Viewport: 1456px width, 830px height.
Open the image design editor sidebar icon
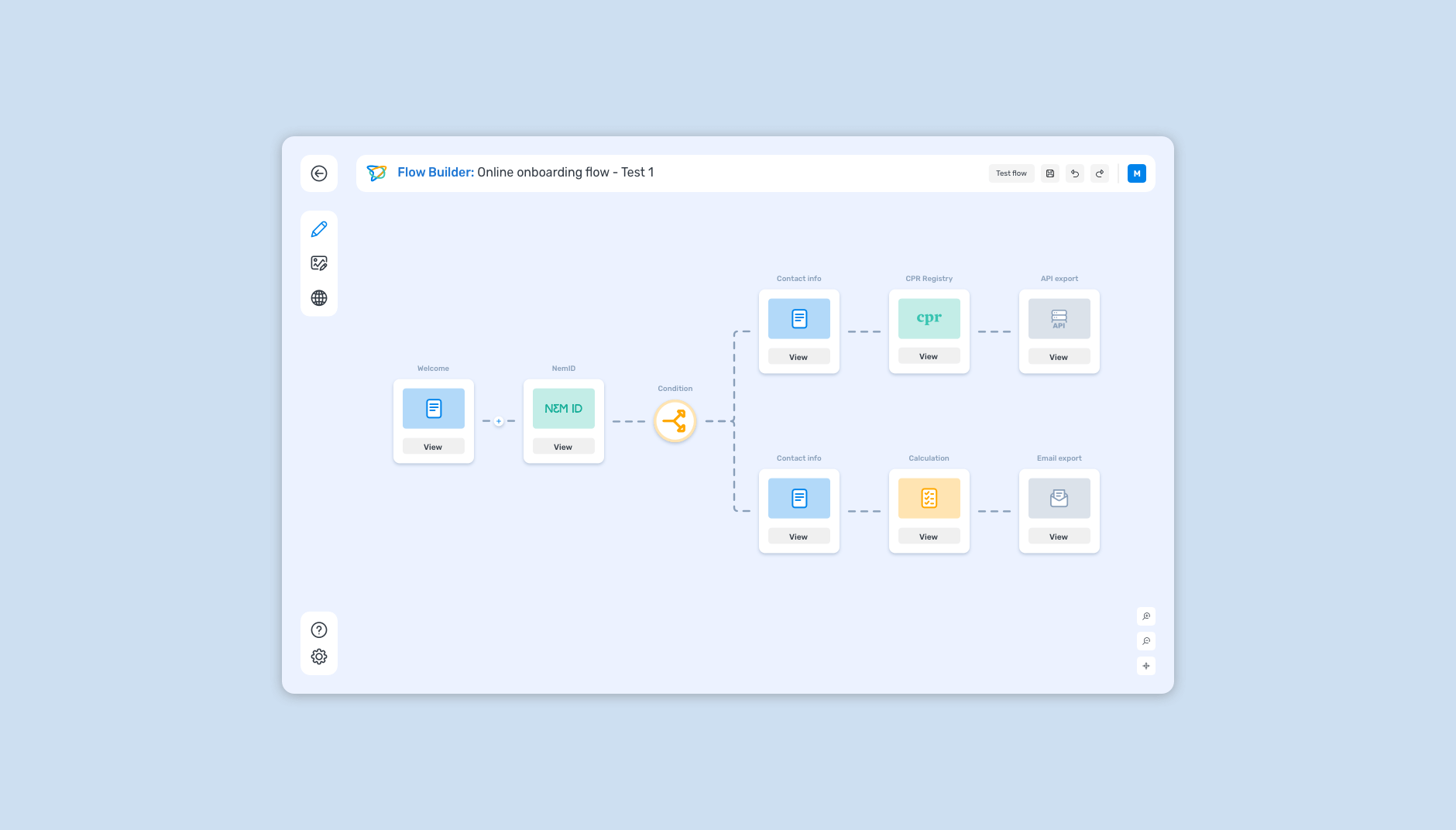(x=319, y=263)
